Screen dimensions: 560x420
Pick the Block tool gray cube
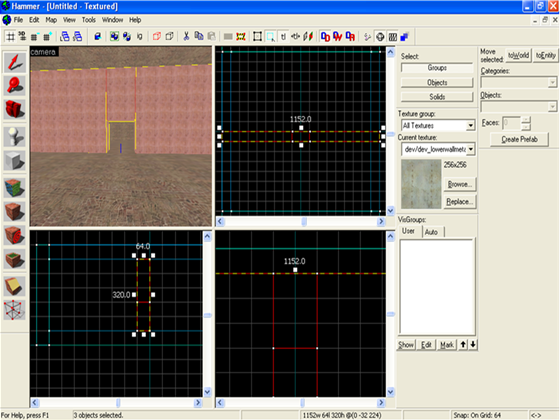[15, 160]
